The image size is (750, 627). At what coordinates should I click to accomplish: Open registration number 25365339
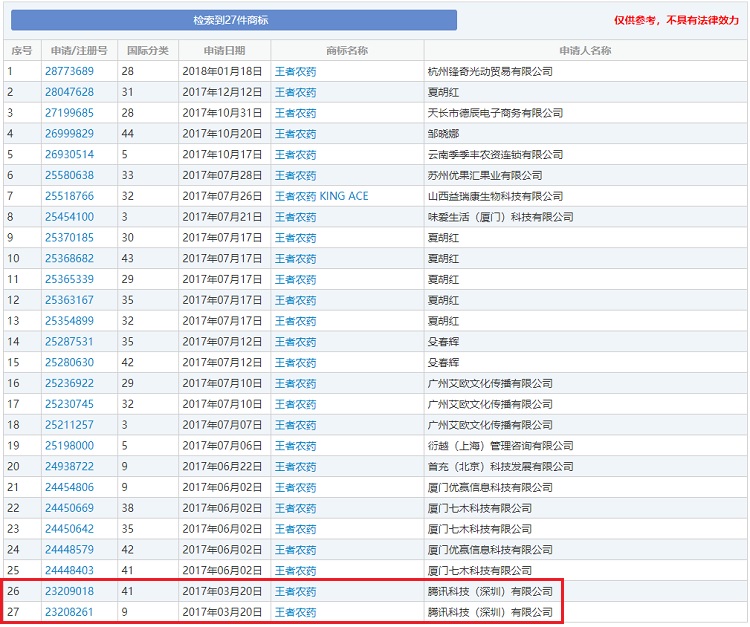click(x=69, y=279)
